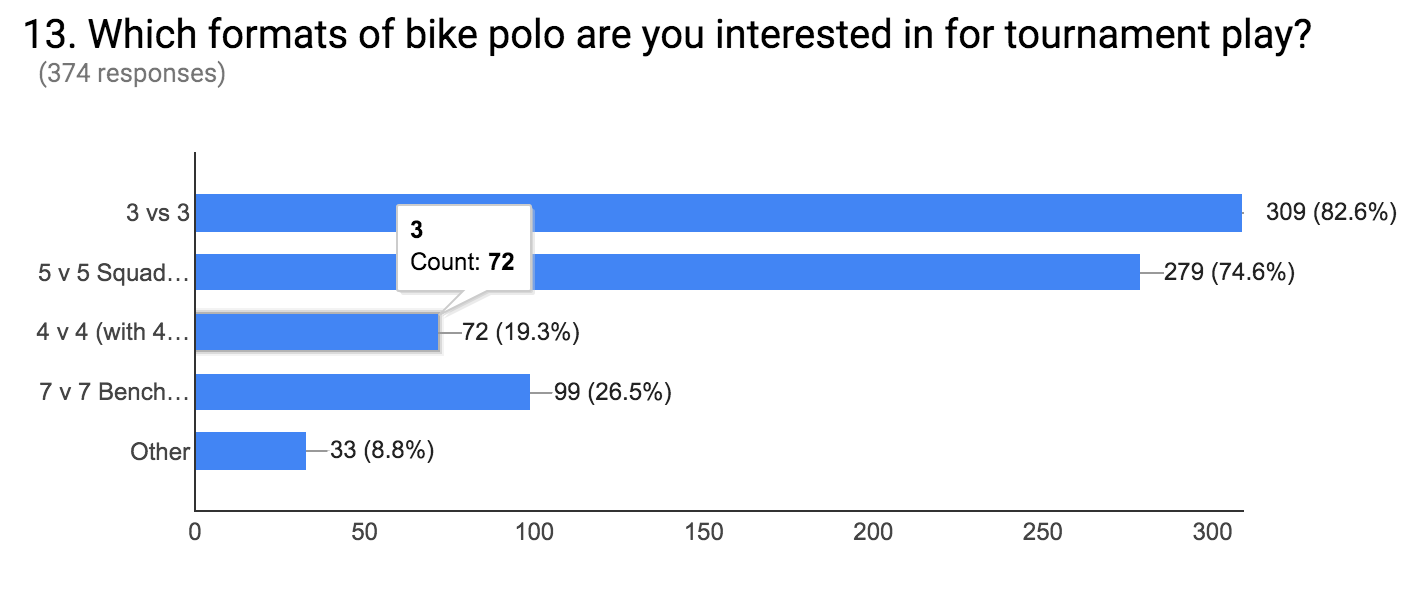
Task: Click the 33 (8.8%) value label
Action: [382, 451]
